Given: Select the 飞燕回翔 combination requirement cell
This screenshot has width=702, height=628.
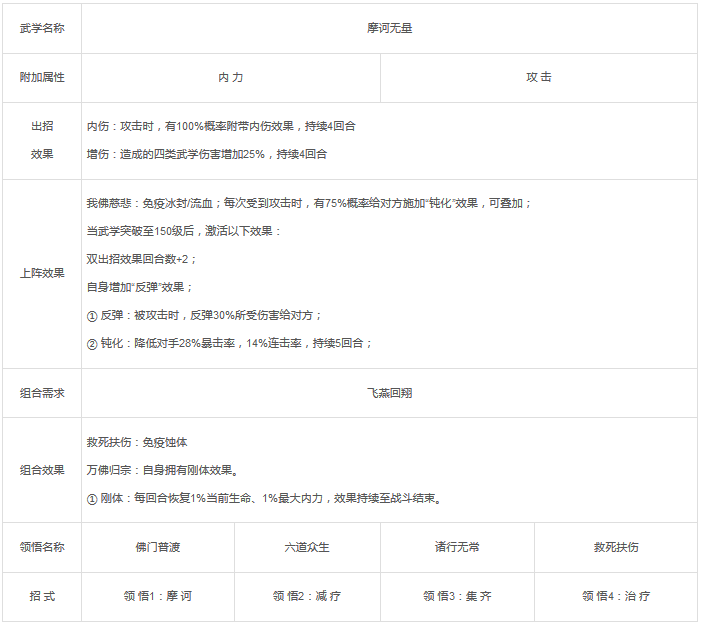Looking at the screenshot, I should point(389,393).
